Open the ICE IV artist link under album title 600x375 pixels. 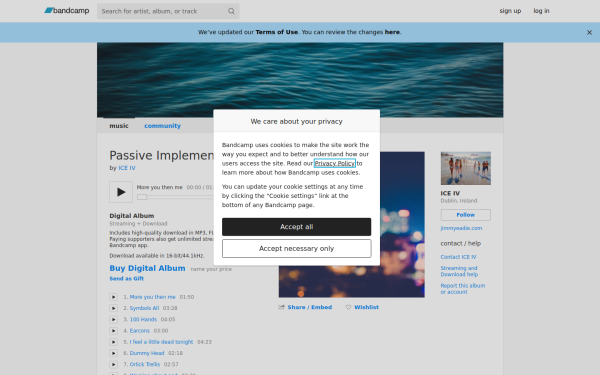point(127,168)
